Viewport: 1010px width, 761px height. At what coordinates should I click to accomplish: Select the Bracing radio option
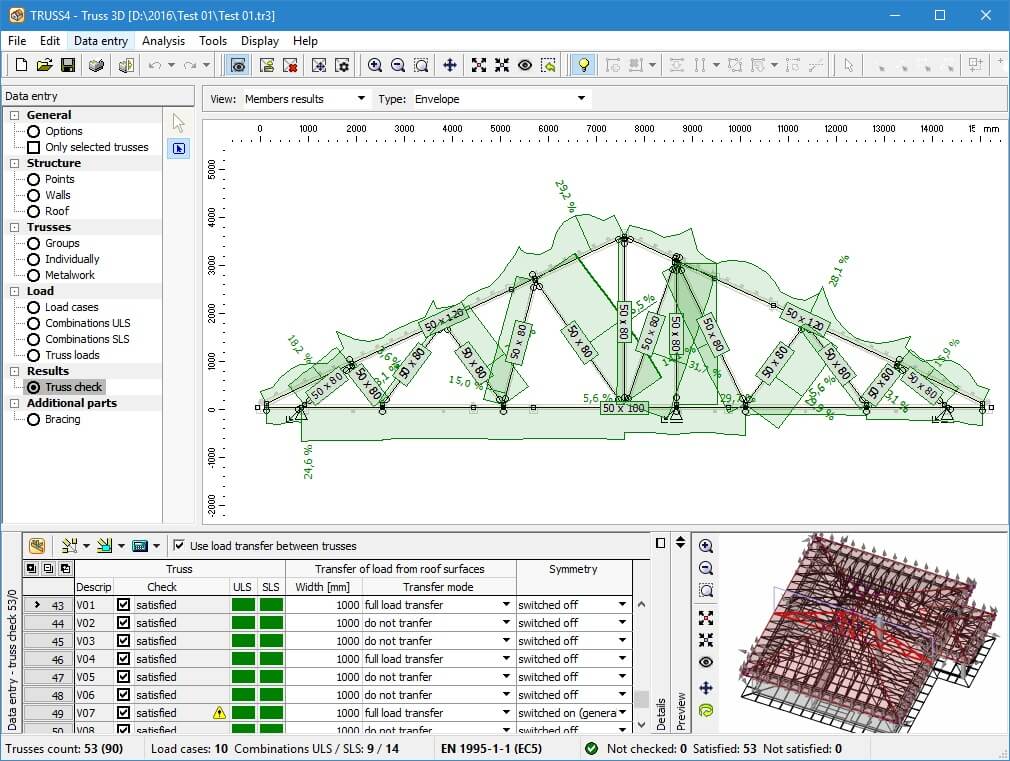pos(34,420)
